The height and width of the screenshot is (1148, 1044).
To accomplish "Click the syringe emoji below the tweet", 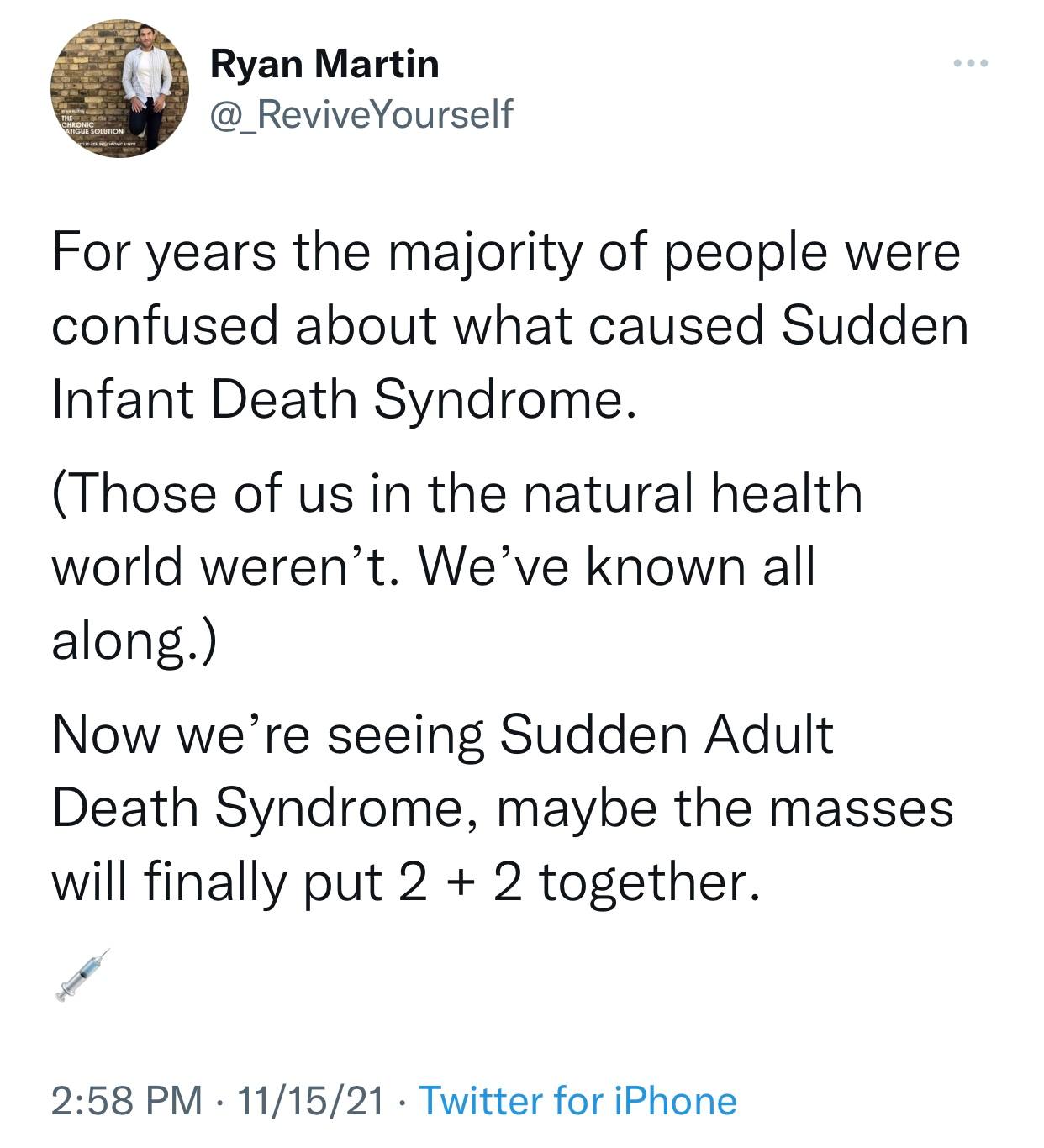I will [x=82, y=974].
